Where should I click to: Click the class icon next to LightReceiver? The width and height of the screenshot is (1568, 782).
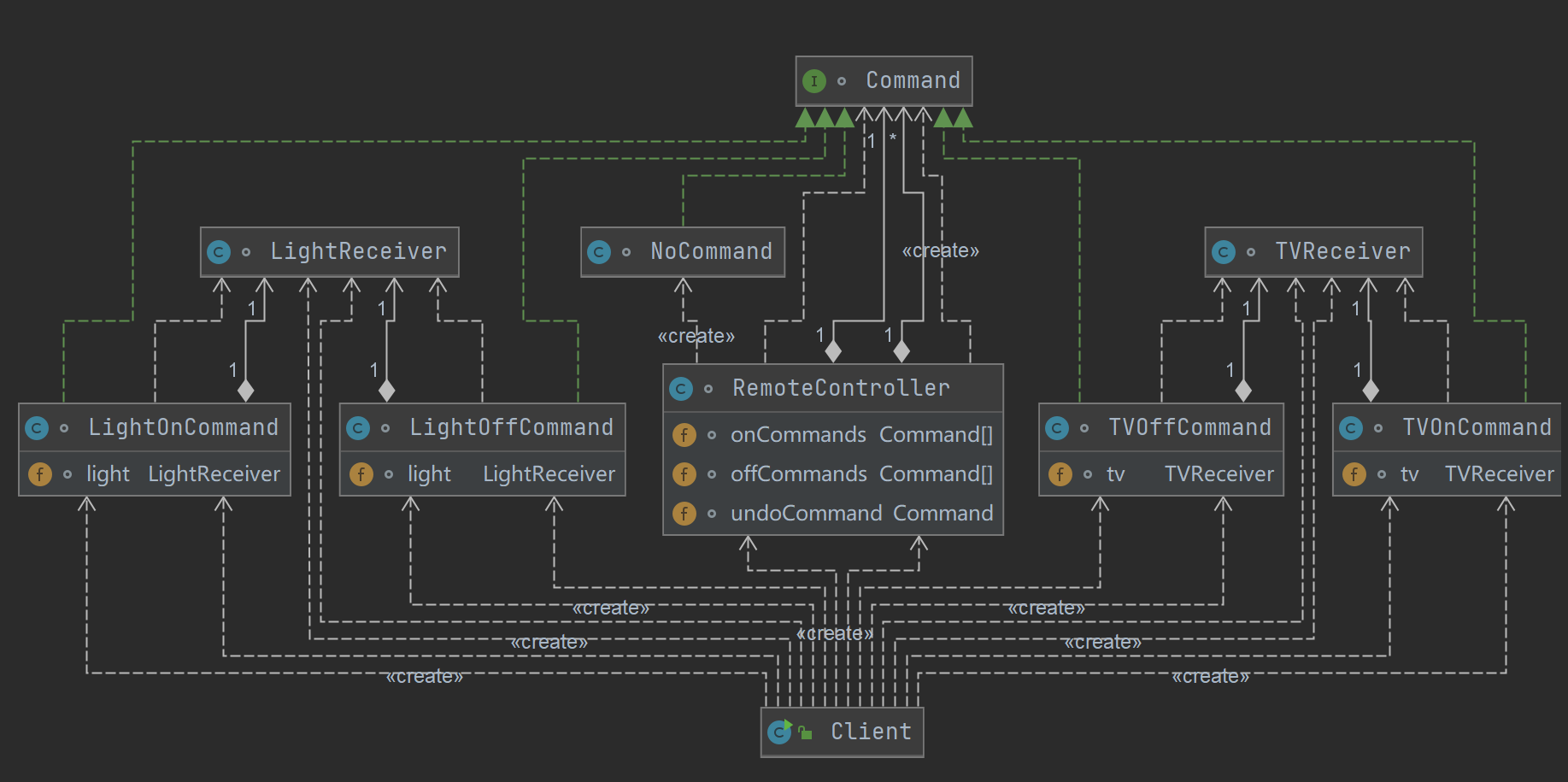point(219,252)
